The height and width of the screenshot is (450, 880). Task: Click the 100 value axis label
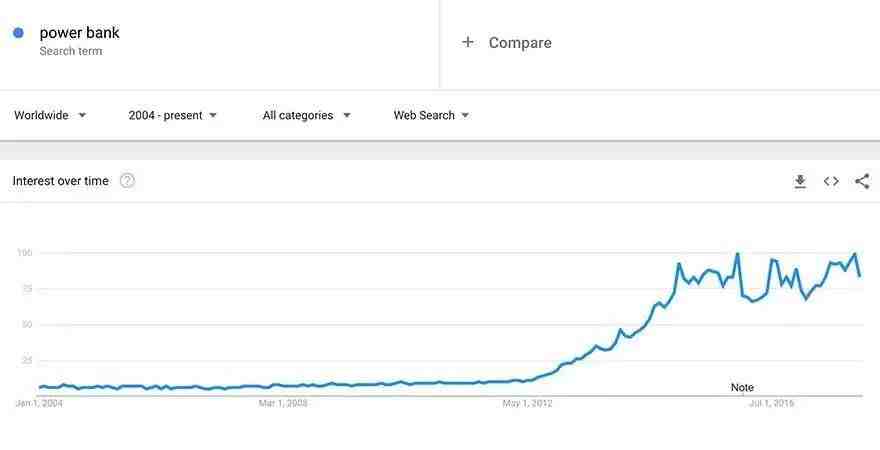pos(25,253)
